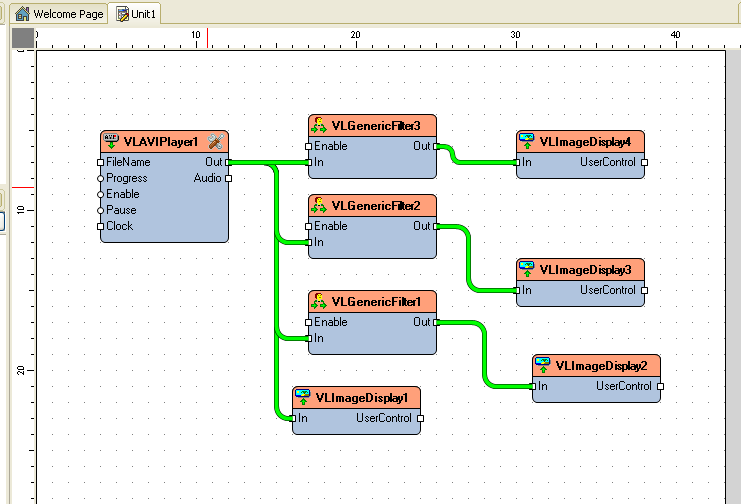This screenshot has width=741, height=504.
Task: Click the VLGenericFilter1 node icon
Action: click(x=319, y=301)
